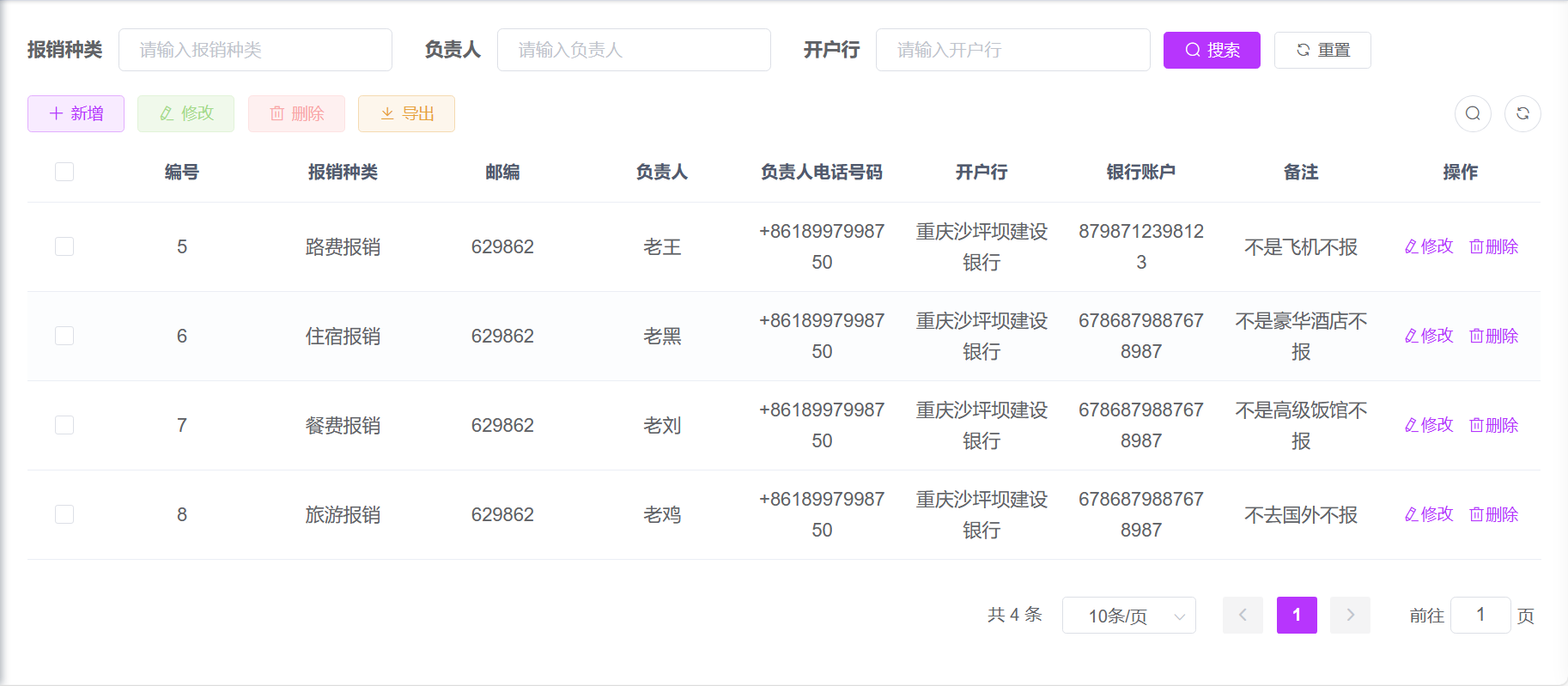Click the 银行账户 column header
Viewport: 1568px width, 686px height.
pyautogui.click(x=1141, y=173)
